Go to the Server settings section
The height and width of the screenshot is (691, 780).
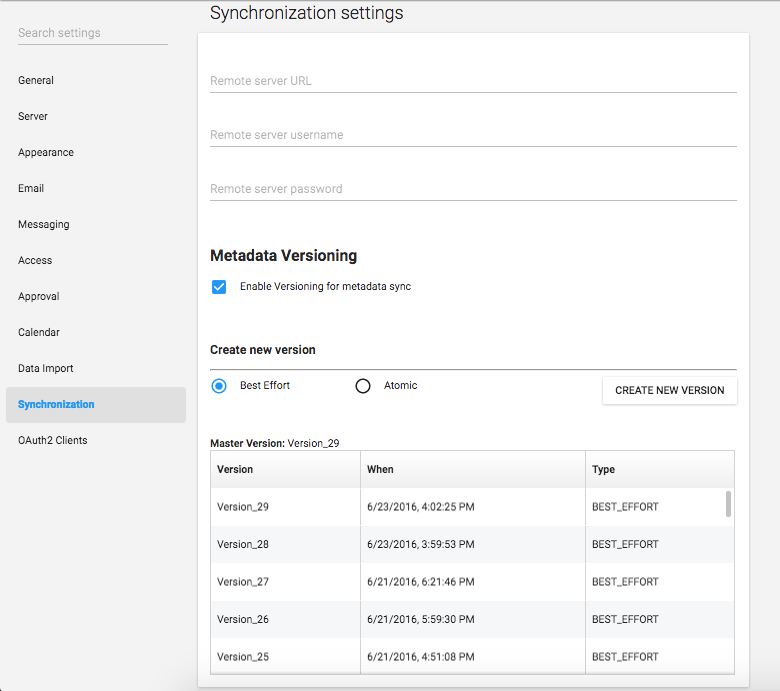click(33, 116)
